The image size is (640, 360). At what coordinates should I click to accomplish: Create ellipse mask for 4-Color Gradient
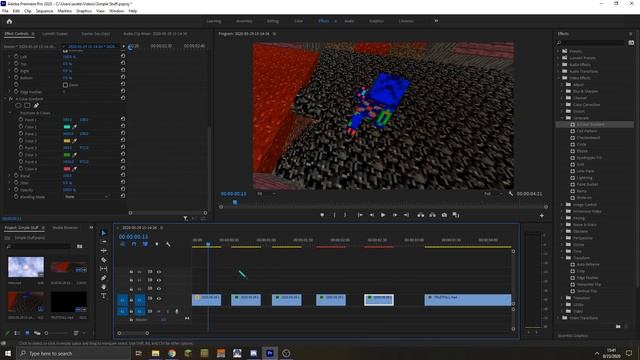(18, 105)
